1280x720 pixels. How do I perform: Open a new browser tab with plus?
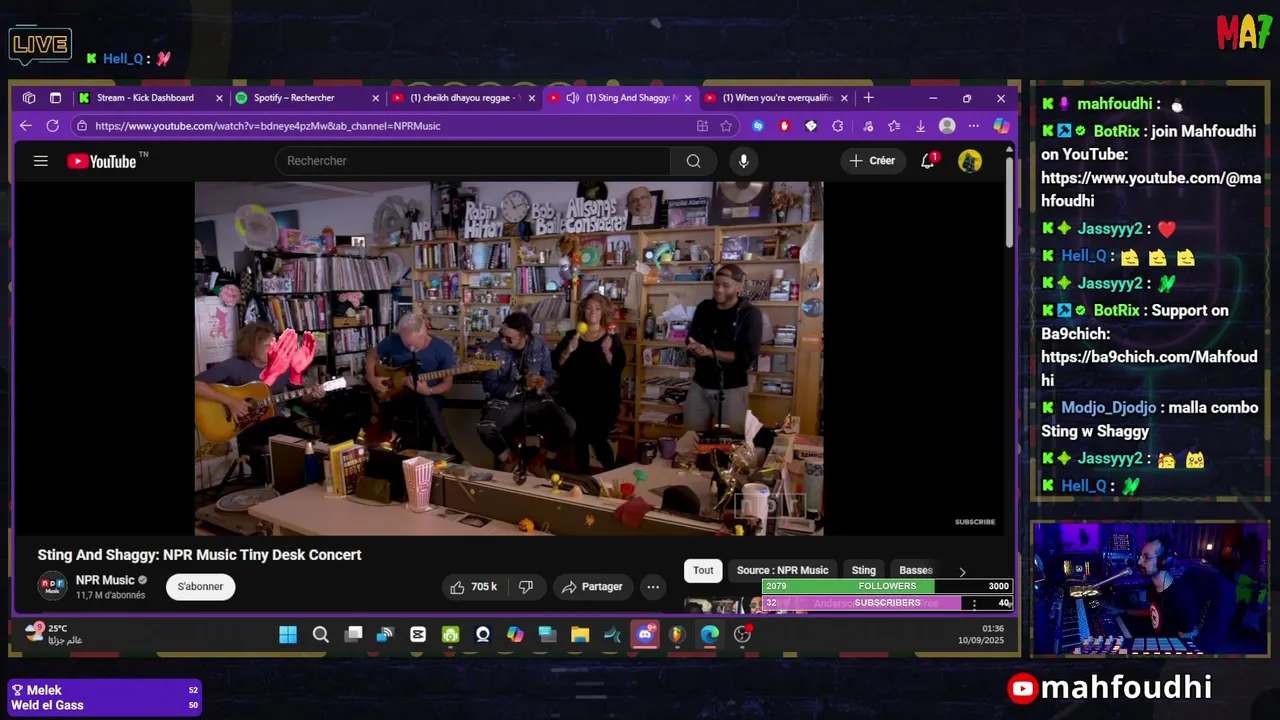[868, 98]
